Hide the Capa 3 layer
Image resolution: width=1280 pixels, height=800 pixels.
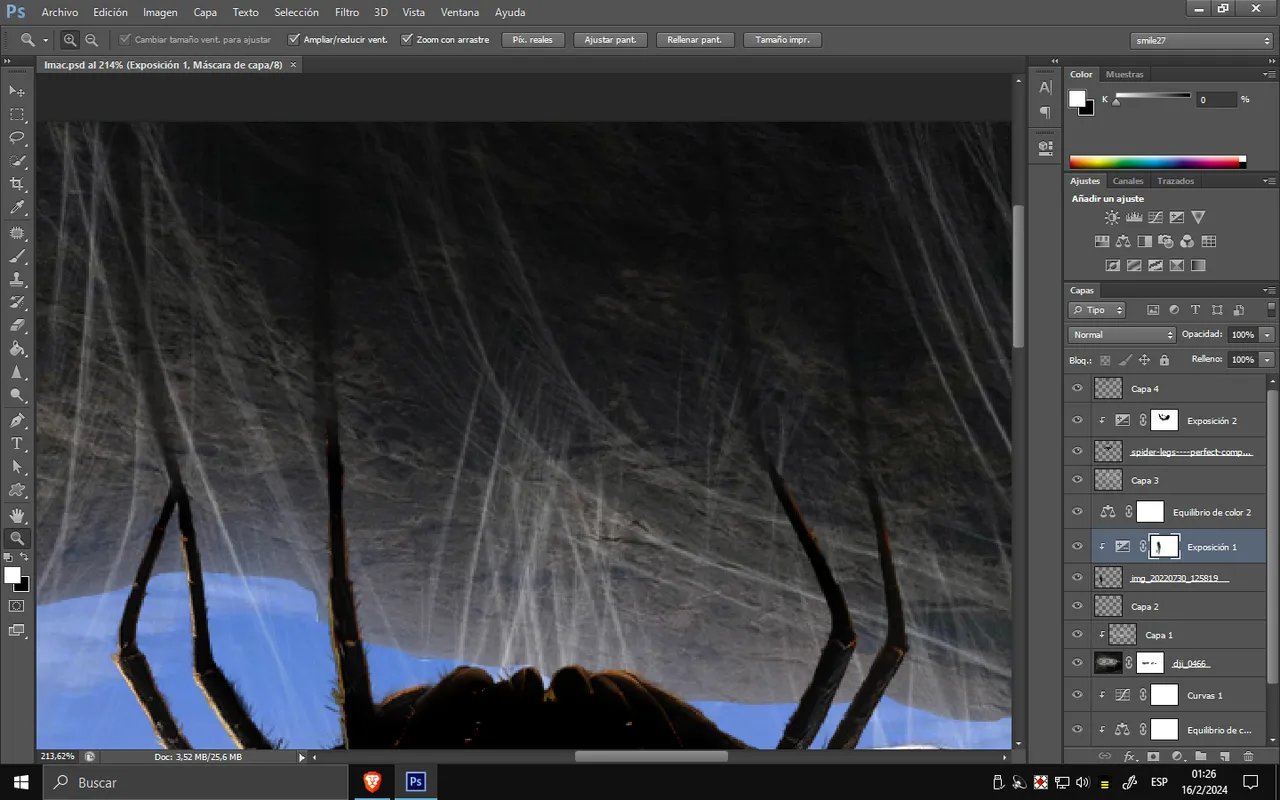click(1077, 480)
